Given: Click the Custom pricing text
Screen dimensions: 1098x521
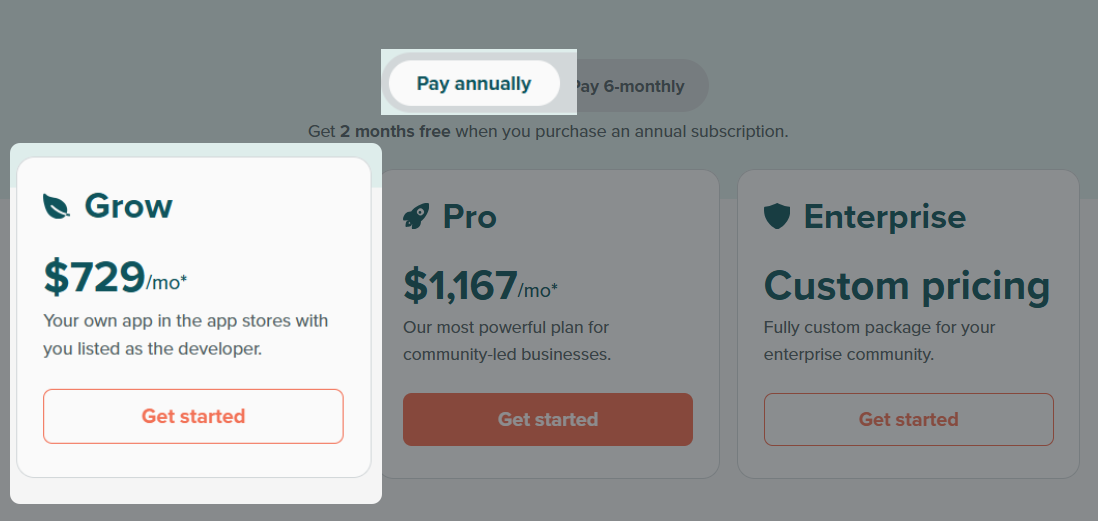Looking at the screenshot, I should click(907, 286).
